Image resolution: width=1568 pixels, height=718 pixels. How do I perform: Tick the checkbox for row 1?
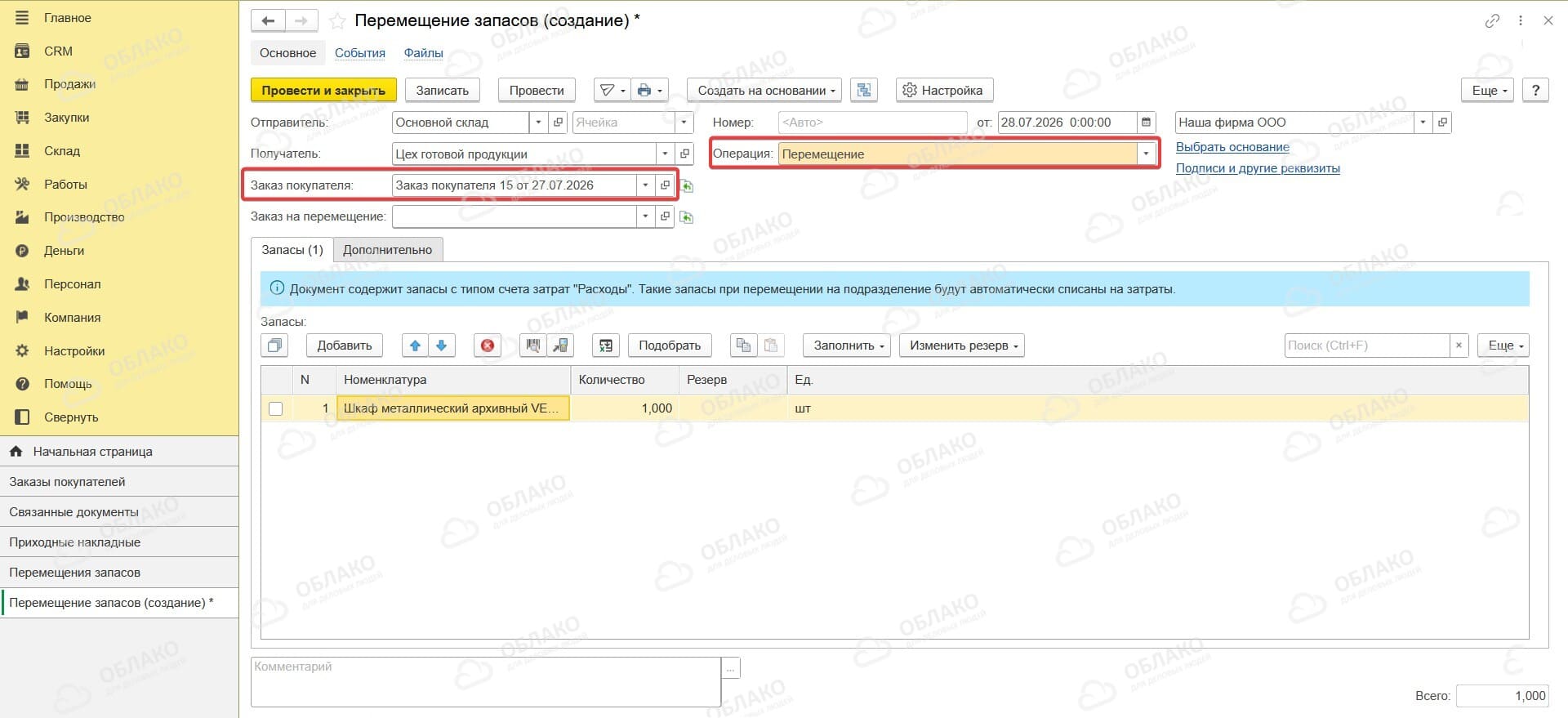(x=276, y=408)
